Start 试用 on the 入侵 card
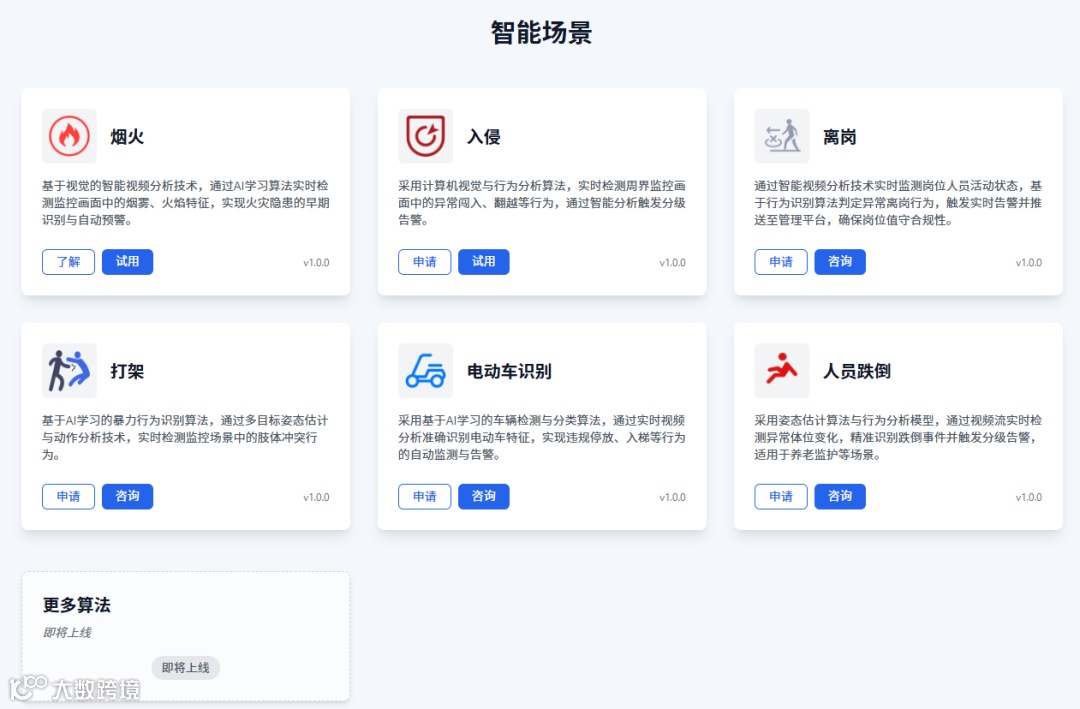The image size is (1080, 709). [x=484, y=262]
